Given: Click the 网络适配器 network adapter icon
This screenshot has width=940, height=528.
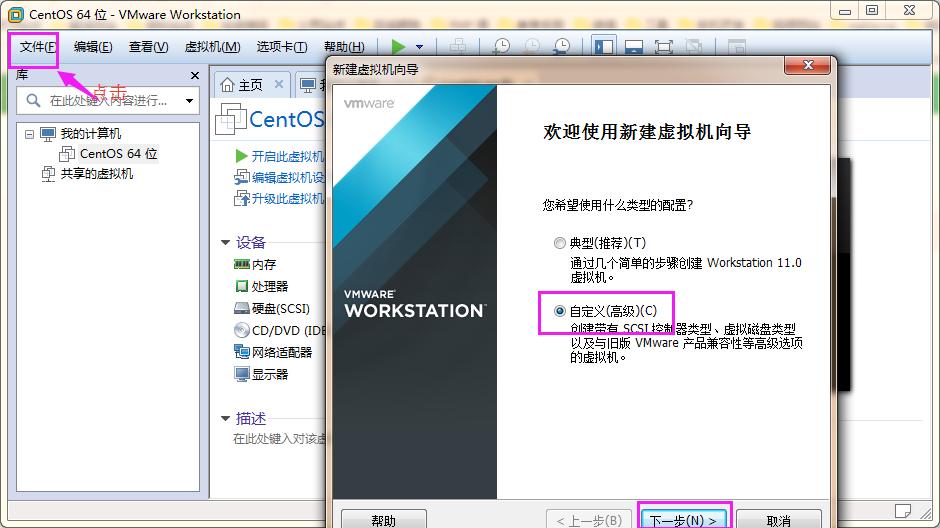Looking at the screenshot, I should [x=242, y=352].
